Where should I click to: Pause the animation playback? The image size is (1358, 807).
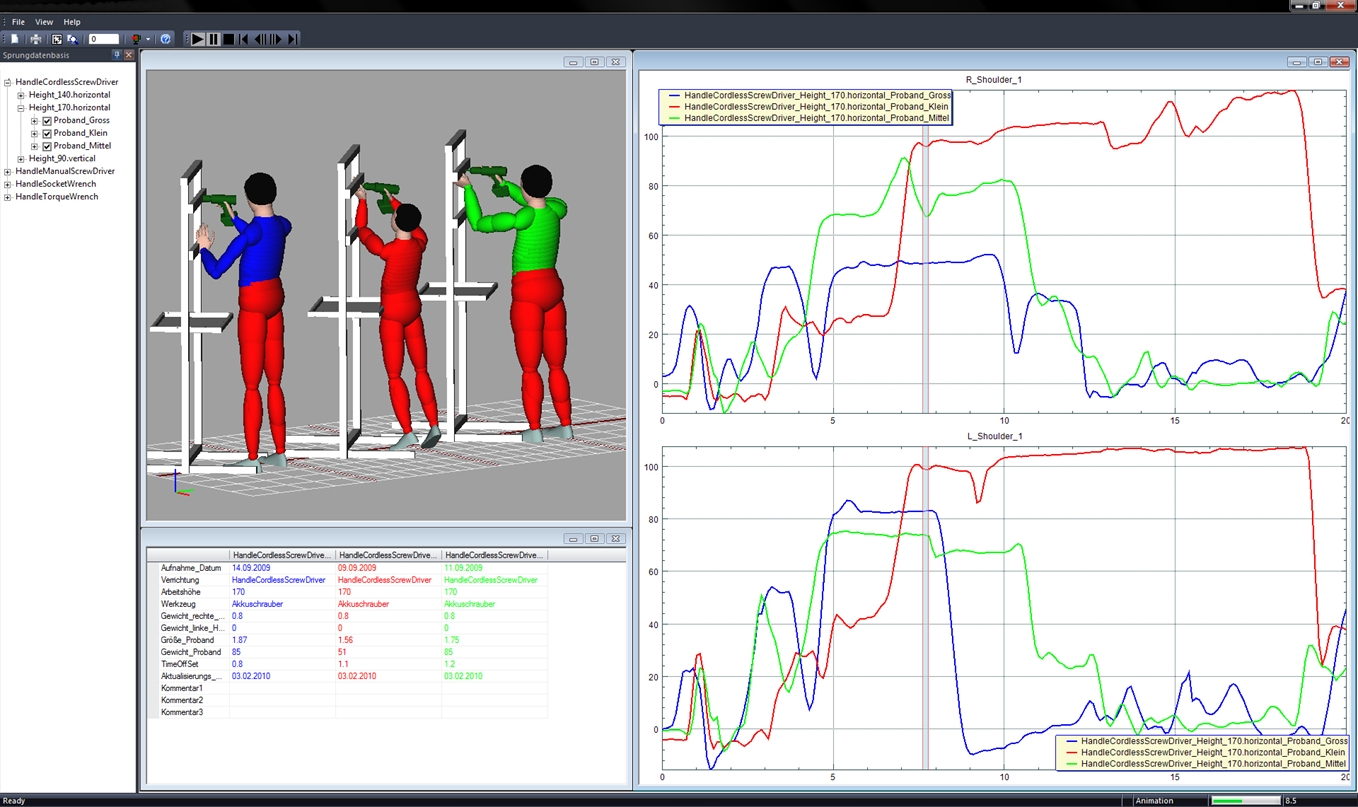click(214, 39)
